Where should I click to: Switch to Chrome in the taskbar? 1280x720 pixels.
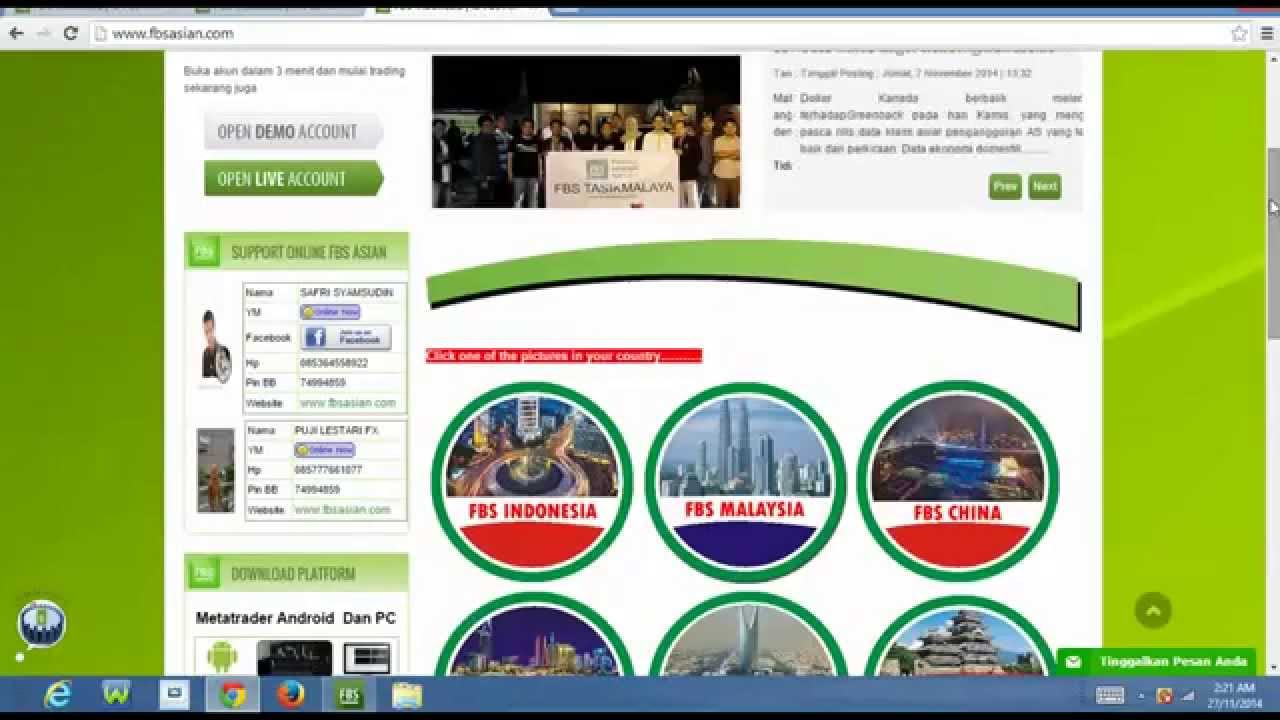[233, 694]
